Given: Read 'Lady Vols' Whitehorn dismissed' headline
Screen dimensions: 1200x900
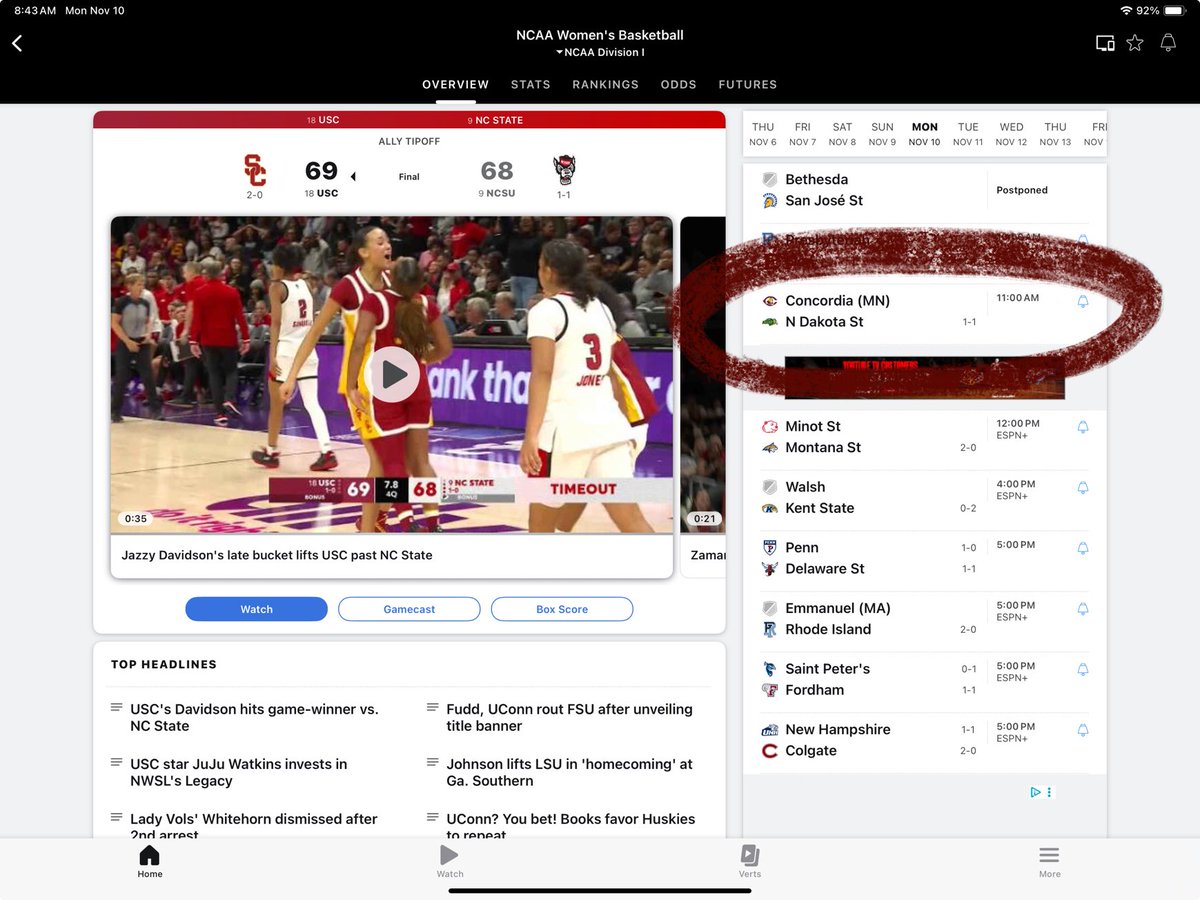Looking at the screenshot, I should 254,826.
